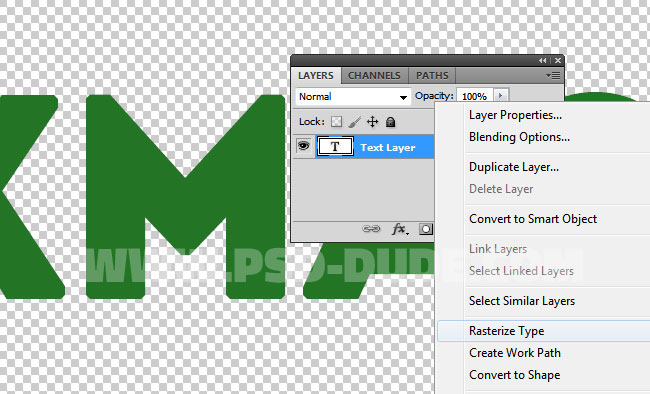The image size is (650, 394).
Task: Choose Duplicate Layer from context menu
Action: tap(514, 167)
